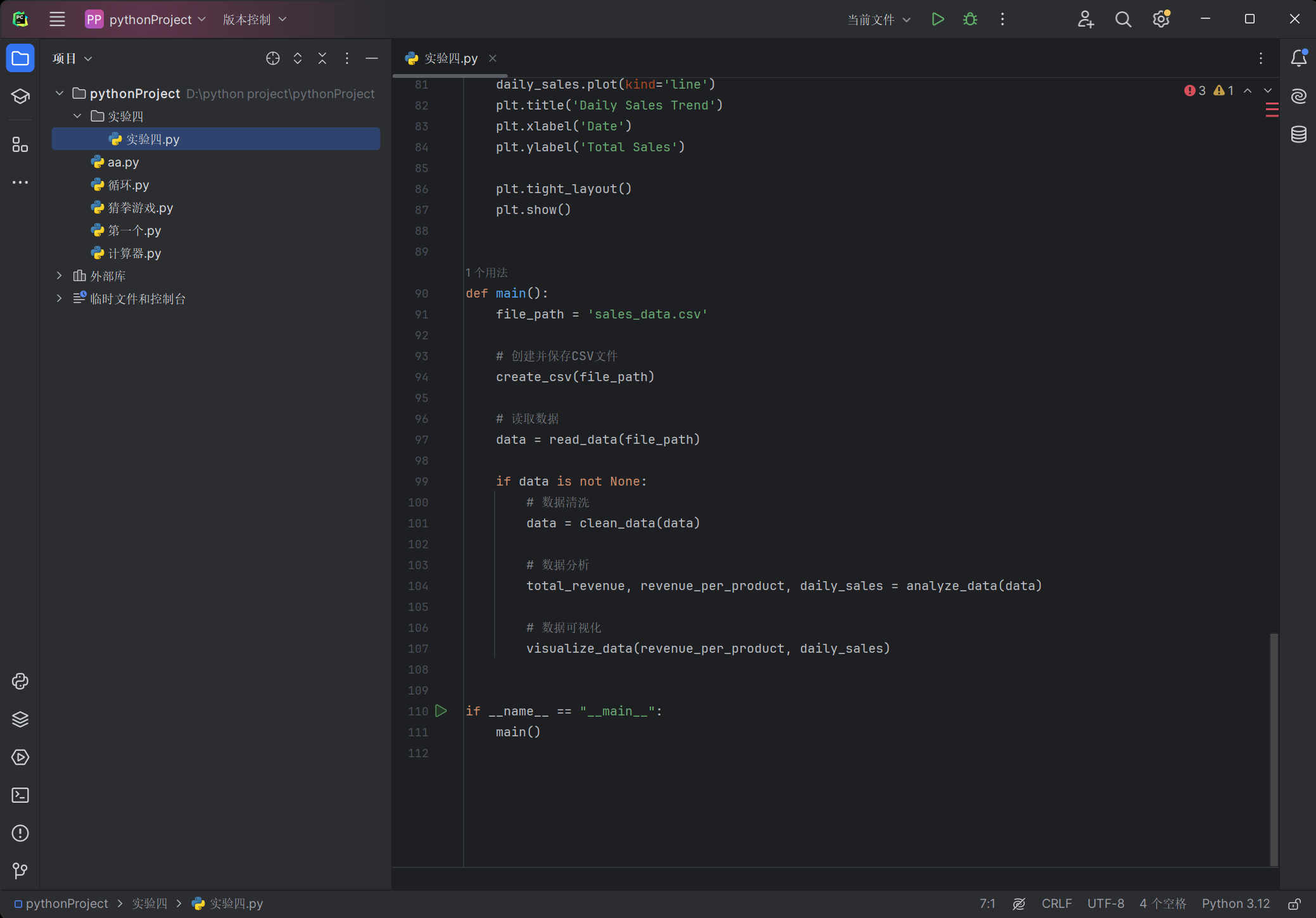The width and height of the screenshot is (1316, 918).
Task: Select 实验四.py in project tree
Action: point(216,139)
